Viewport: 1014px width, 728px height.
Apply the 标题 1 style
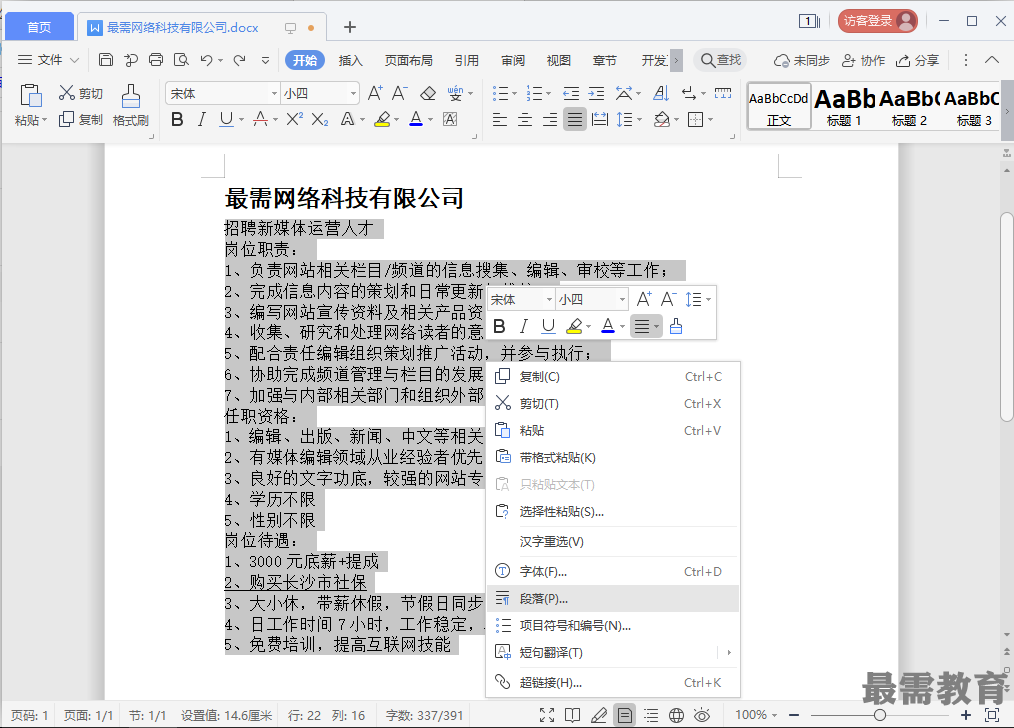[844, 106]
